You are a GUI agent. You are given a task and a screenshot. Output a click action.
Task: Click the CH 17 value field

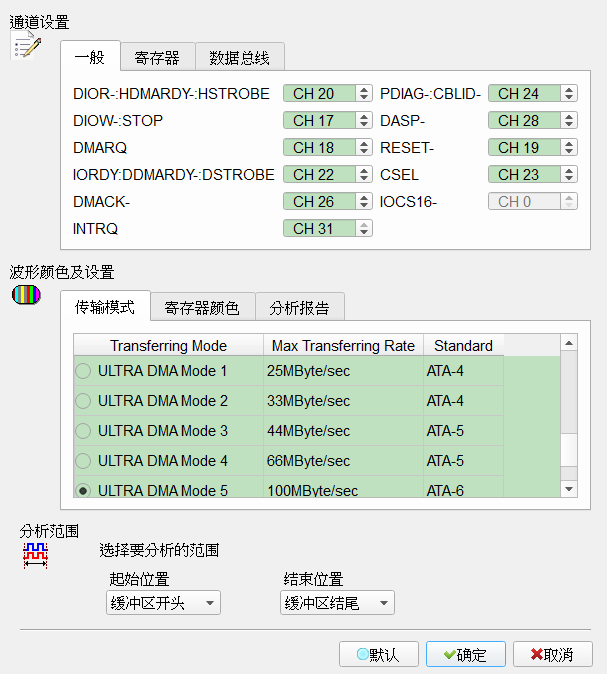pos(319,120)
